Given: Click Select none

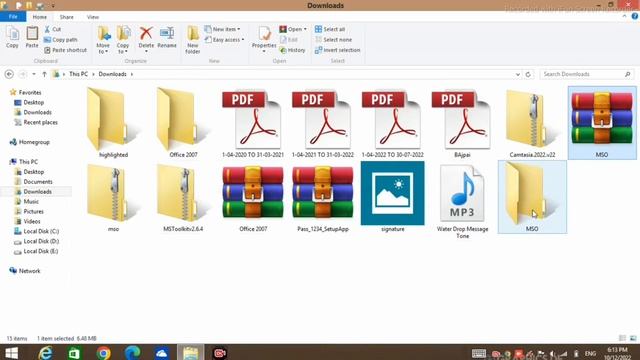Looking at the screenshot, I should pyautogui.click(x=333, y=40).
